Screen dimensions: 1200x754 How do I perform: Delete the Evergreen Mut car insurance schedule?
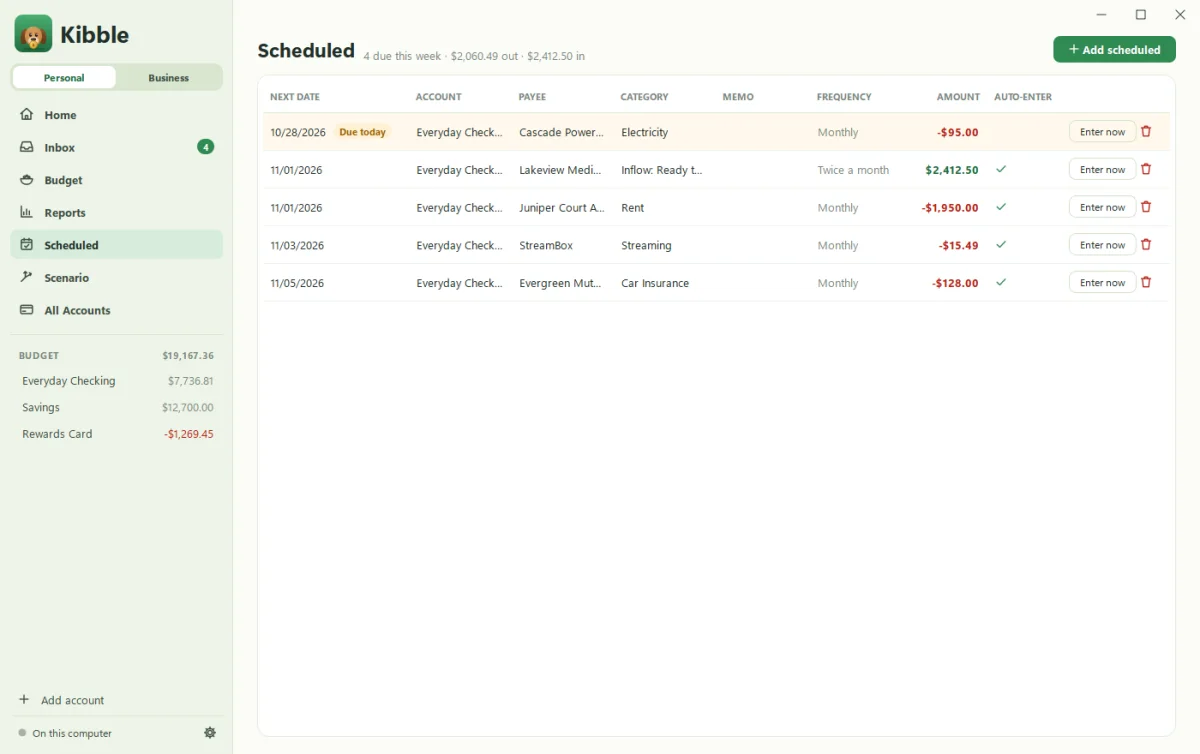(1146, 283)
